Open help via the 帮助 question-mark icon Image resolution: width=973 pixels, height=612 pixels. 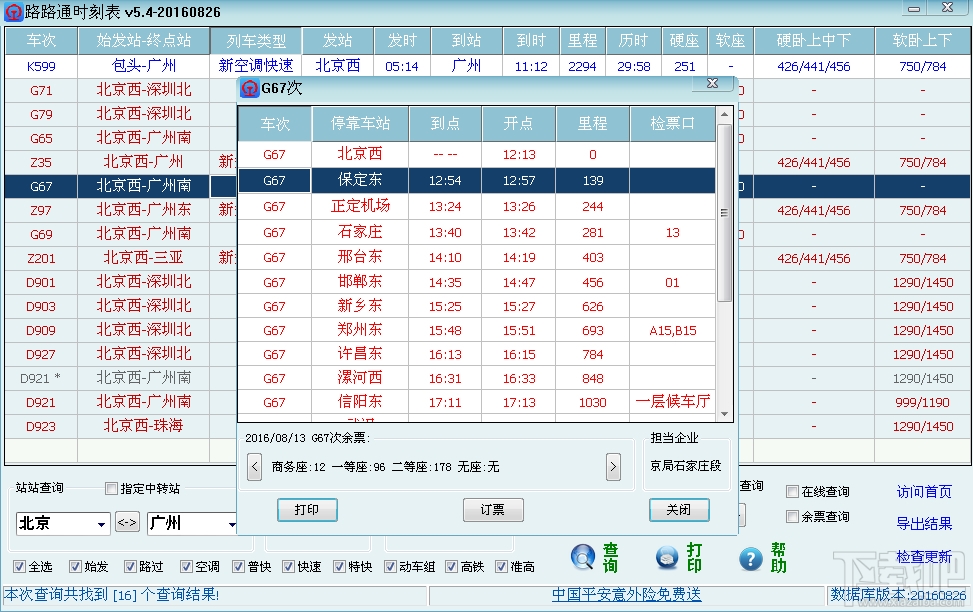pos(751,559)
